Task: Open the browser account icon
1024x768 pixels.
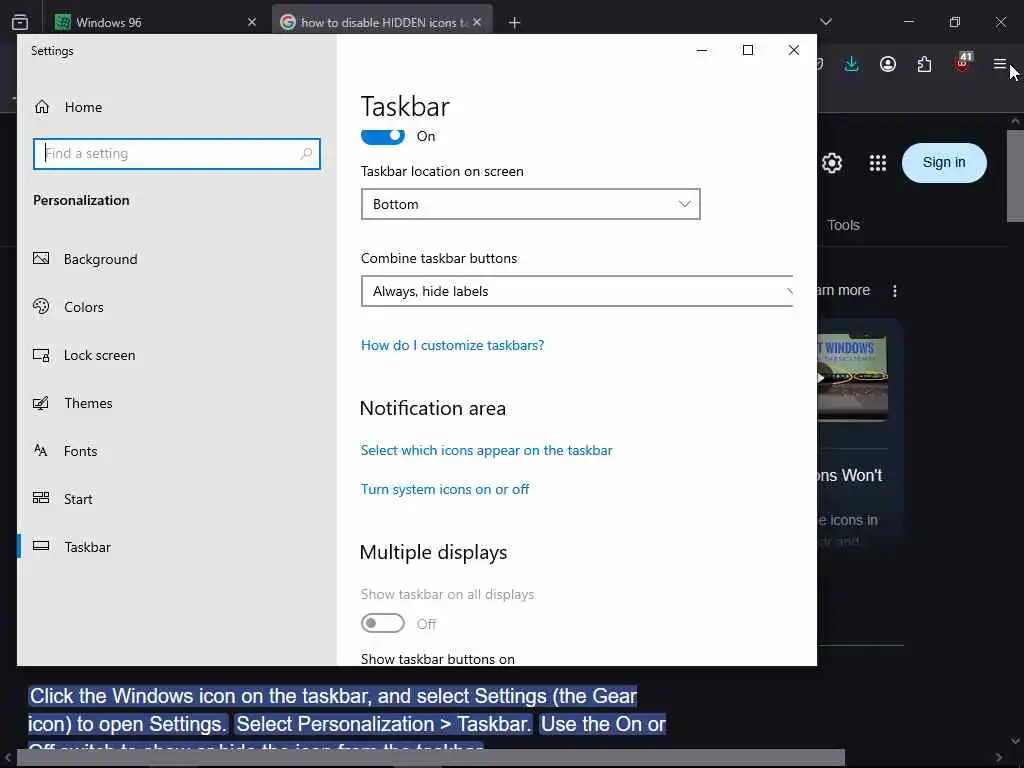Action: (888, 64)
